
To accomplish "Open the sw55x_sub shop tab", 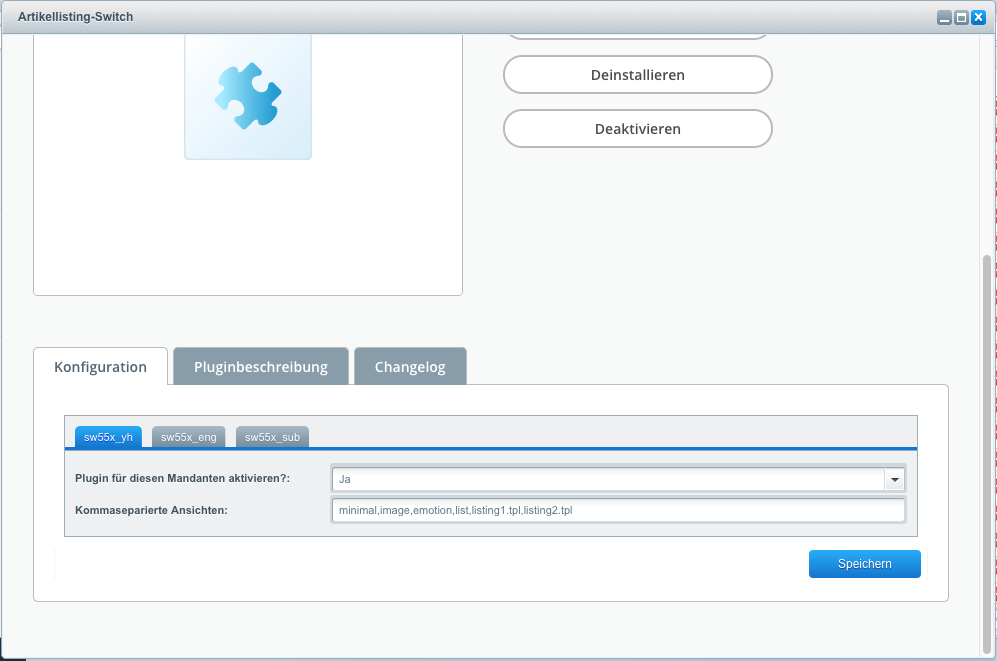I will (x=272, y=437).
